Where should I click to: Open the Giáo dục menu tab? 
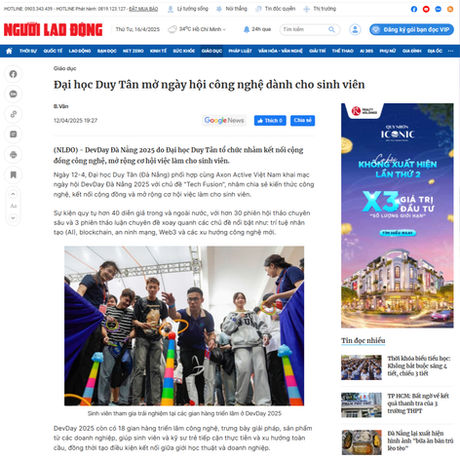[x=212, y=51]
